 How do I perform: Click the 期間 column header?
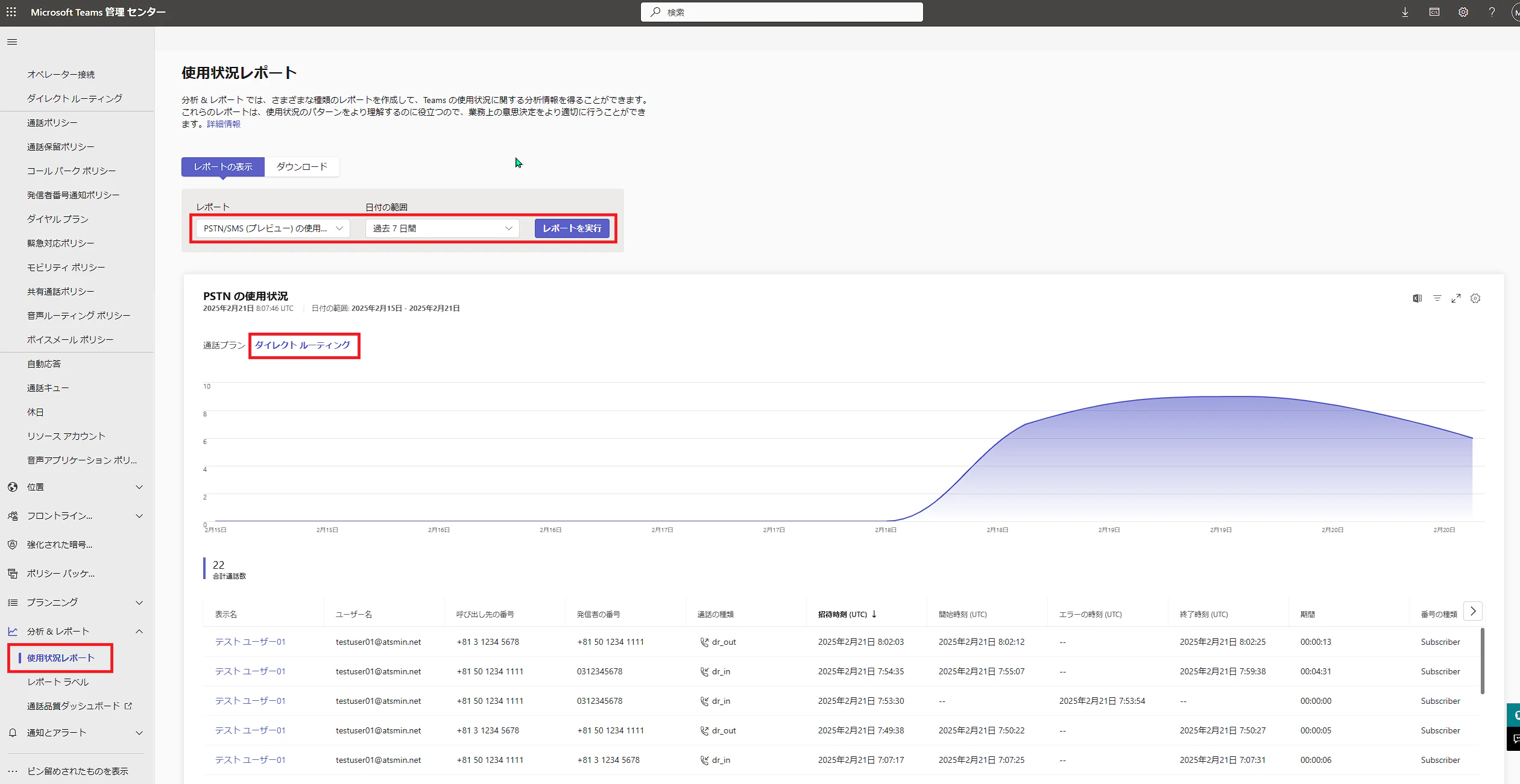1308,615
